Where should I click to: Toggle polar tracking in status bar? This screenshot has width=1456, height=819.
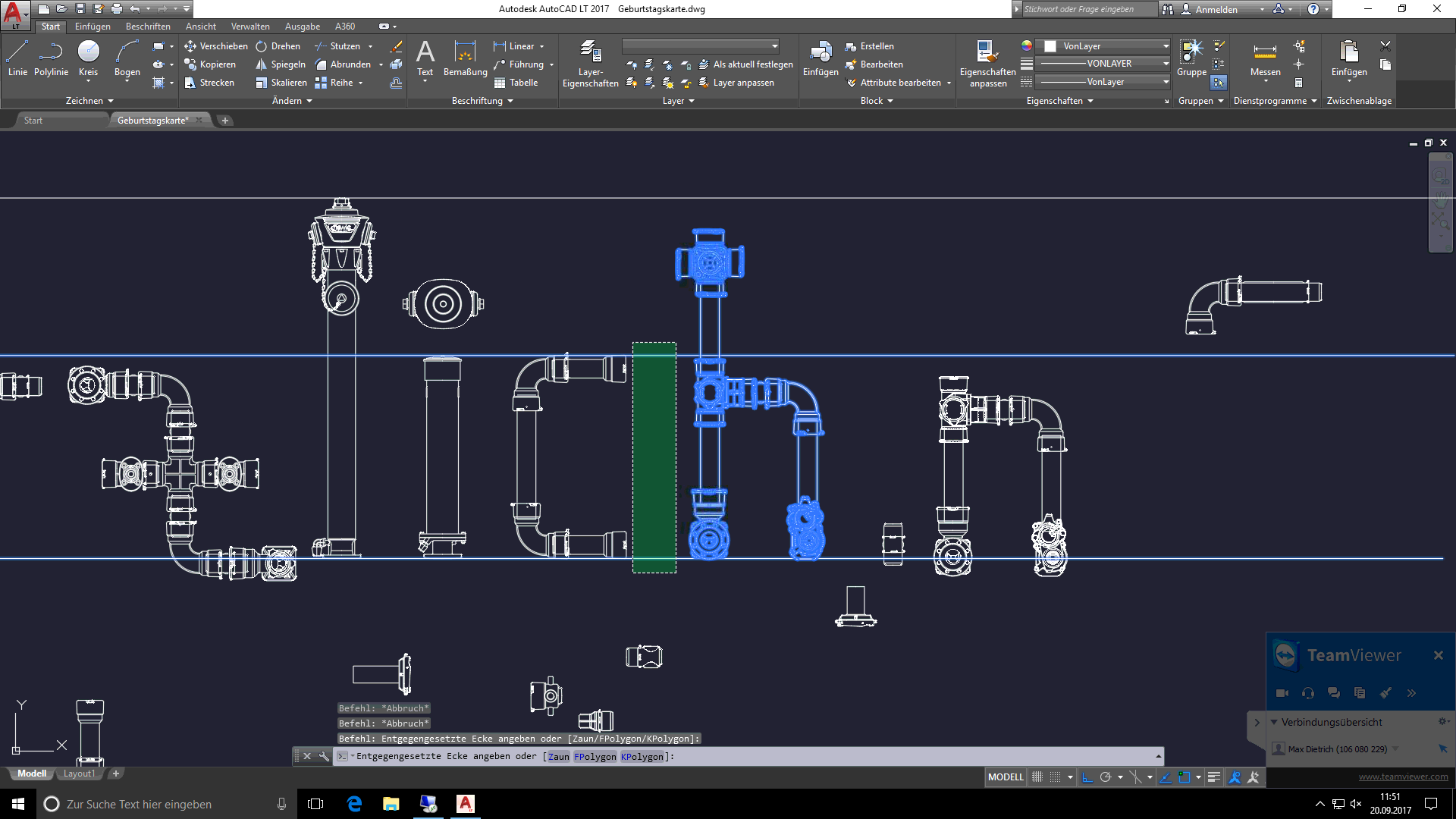click(1106, 777)
